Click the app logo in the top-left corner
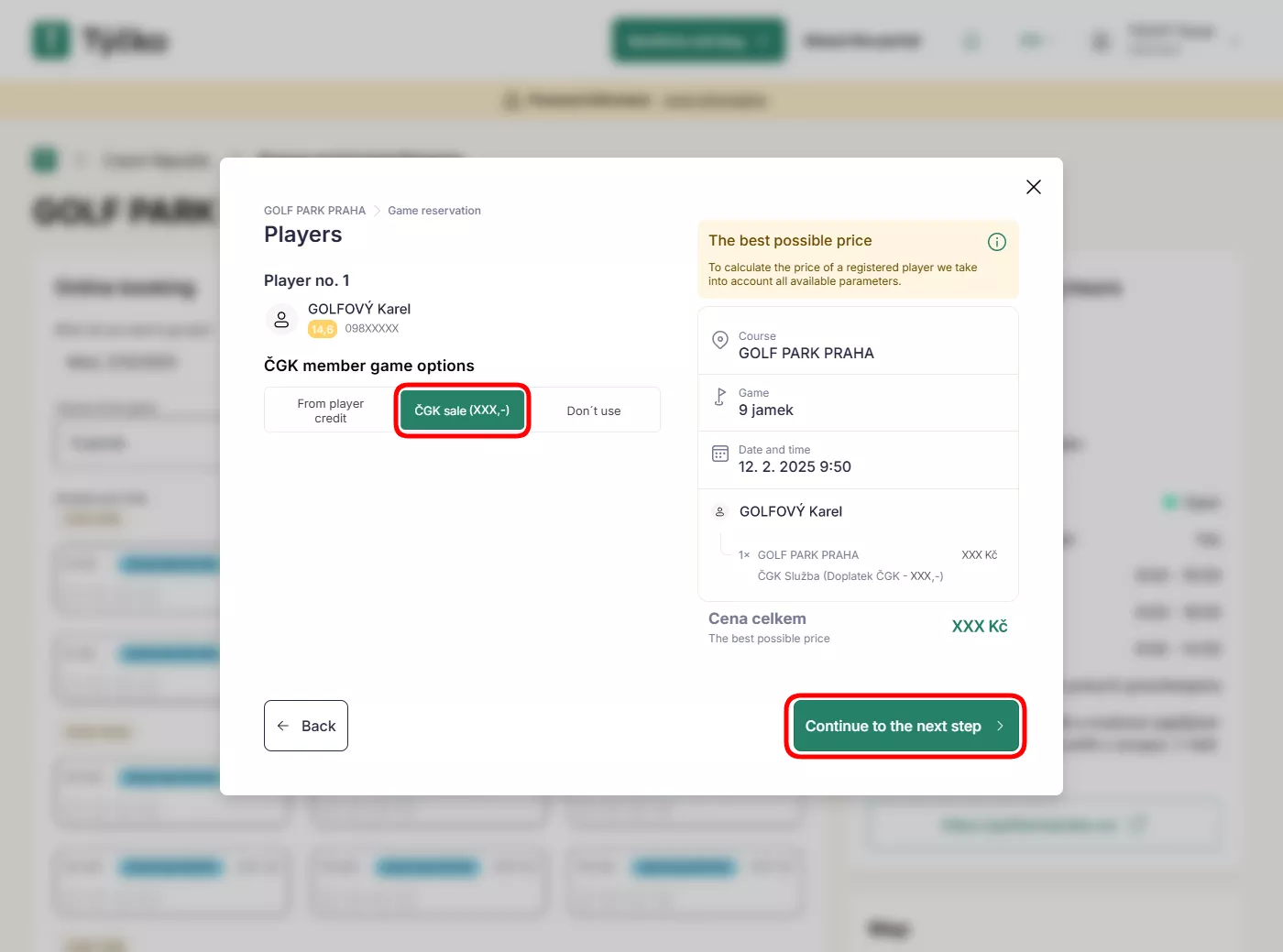Screen dimensions: 1283x952 (x=51, y=40)
